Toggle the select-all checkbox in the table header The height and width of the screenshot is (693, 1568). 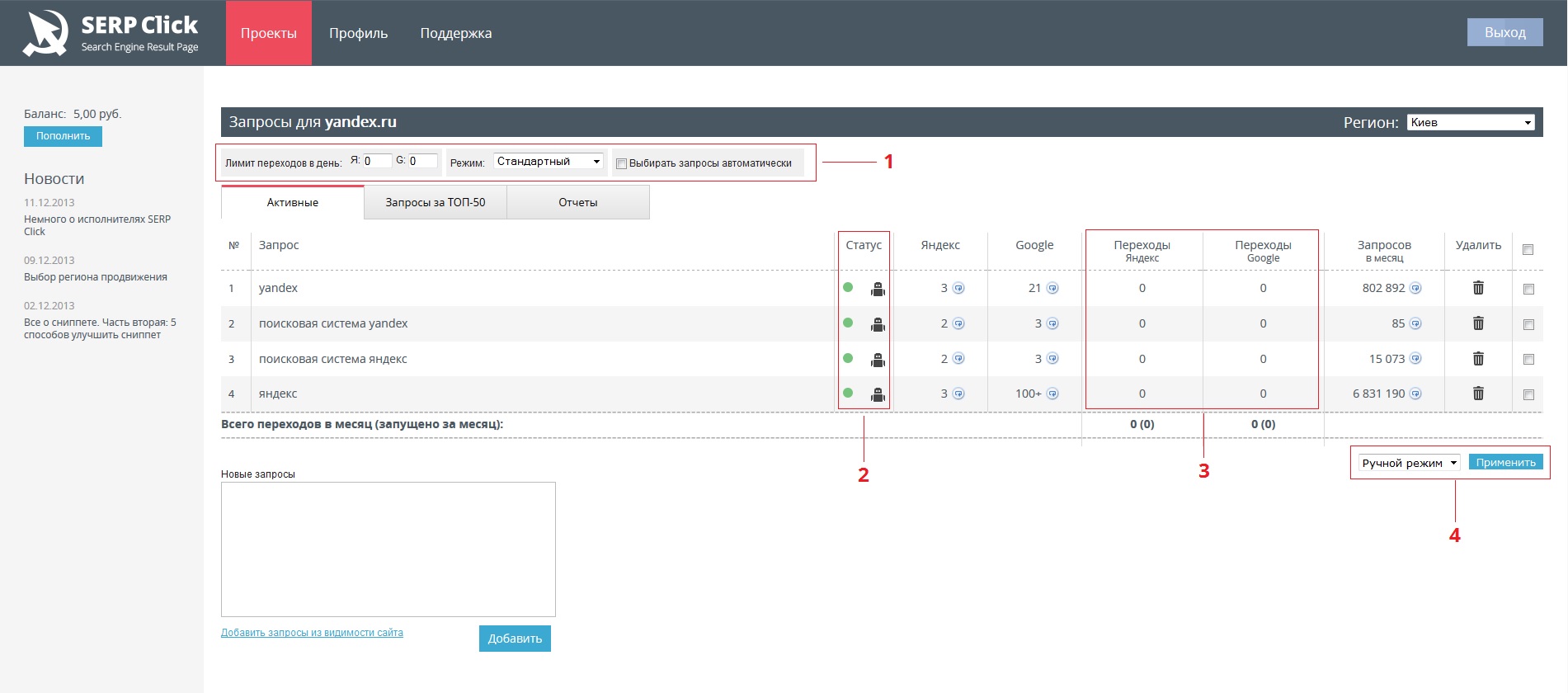tap(1528, 249)
